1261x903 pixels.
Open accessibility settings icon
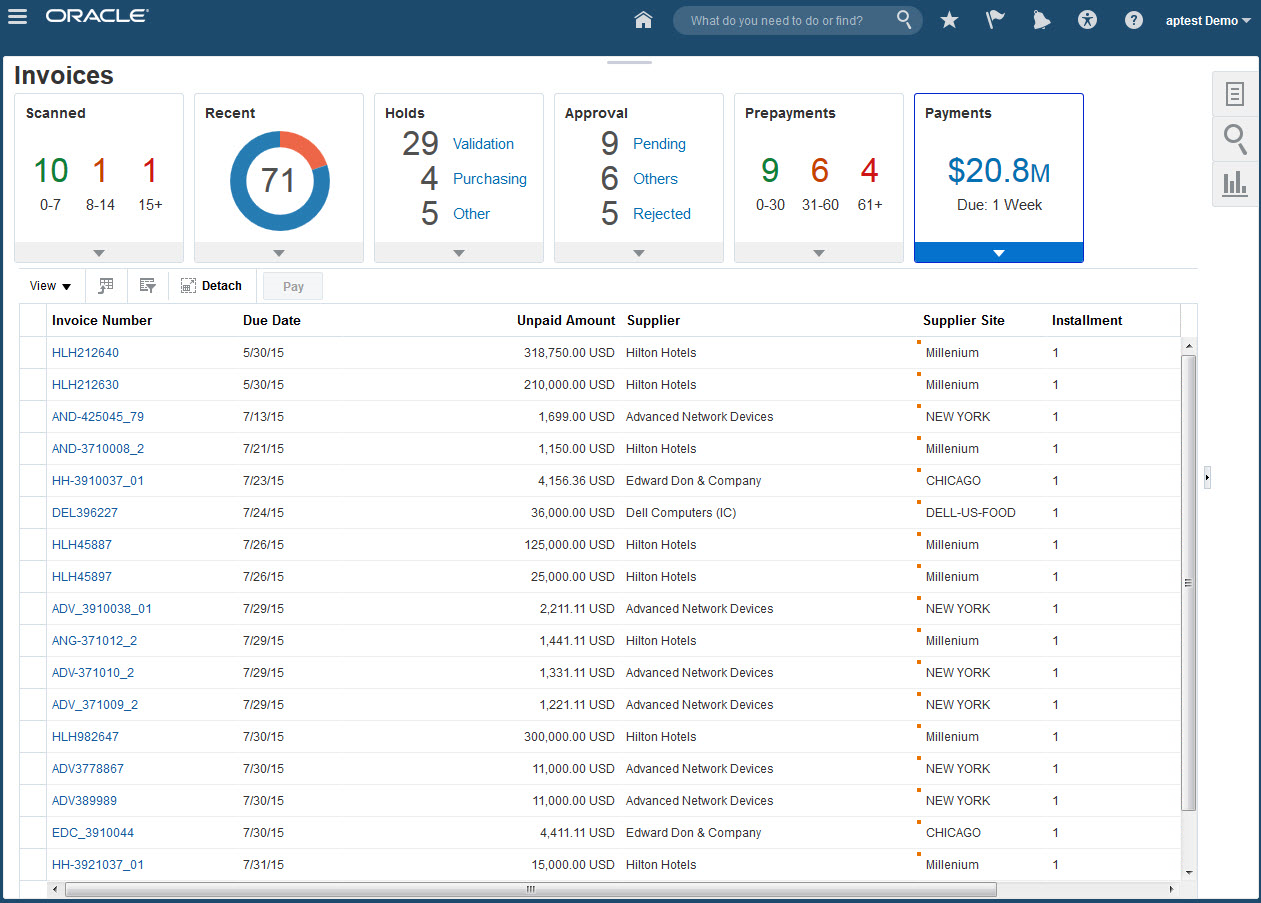[x=1088, y=20]
